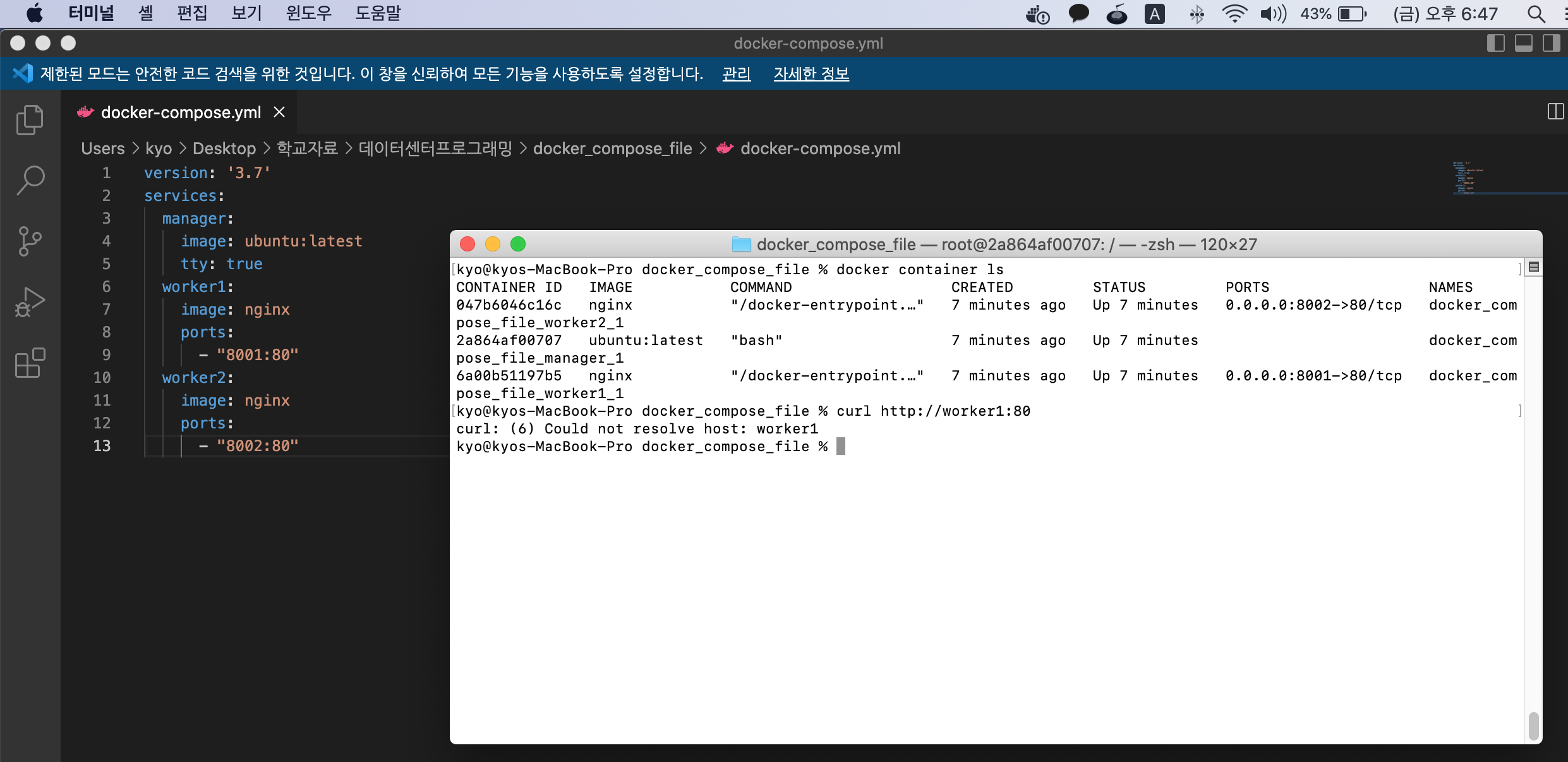
Task: Open the 윈도우 menu
Action: [x=308, y=13]
